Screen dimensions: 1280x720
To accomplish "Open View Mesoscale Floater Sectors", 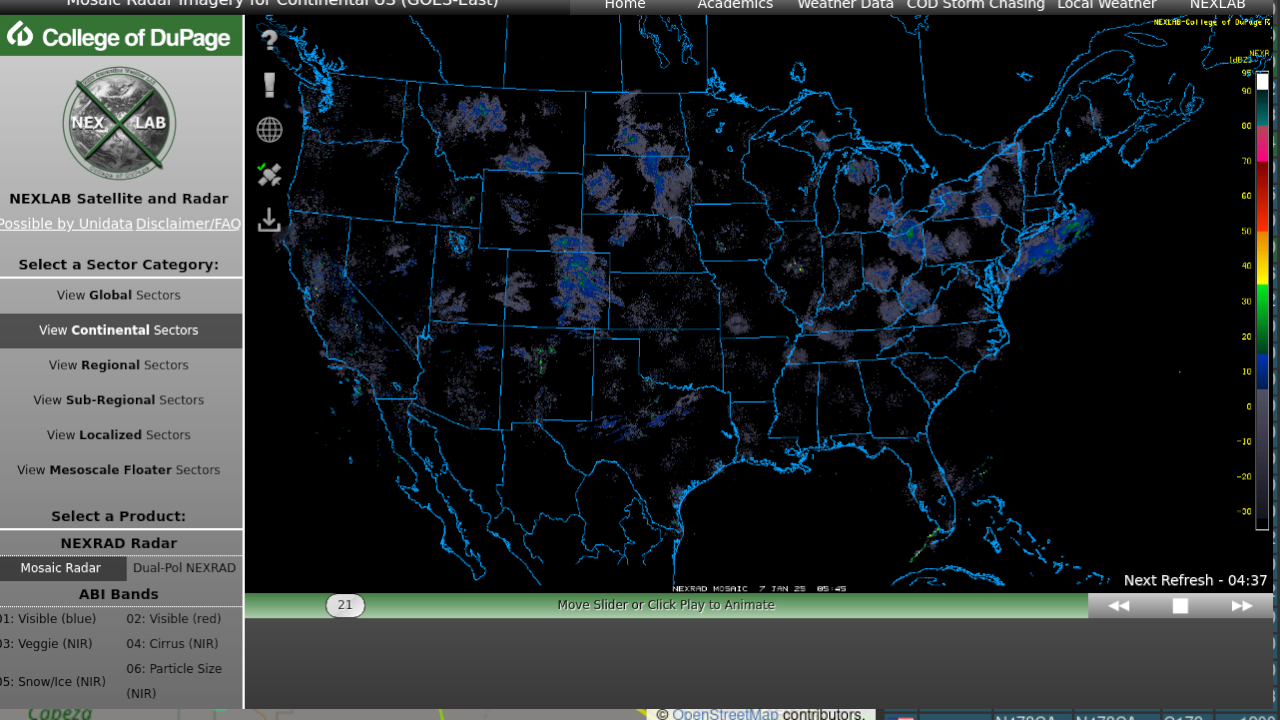I will pos(119,470).
